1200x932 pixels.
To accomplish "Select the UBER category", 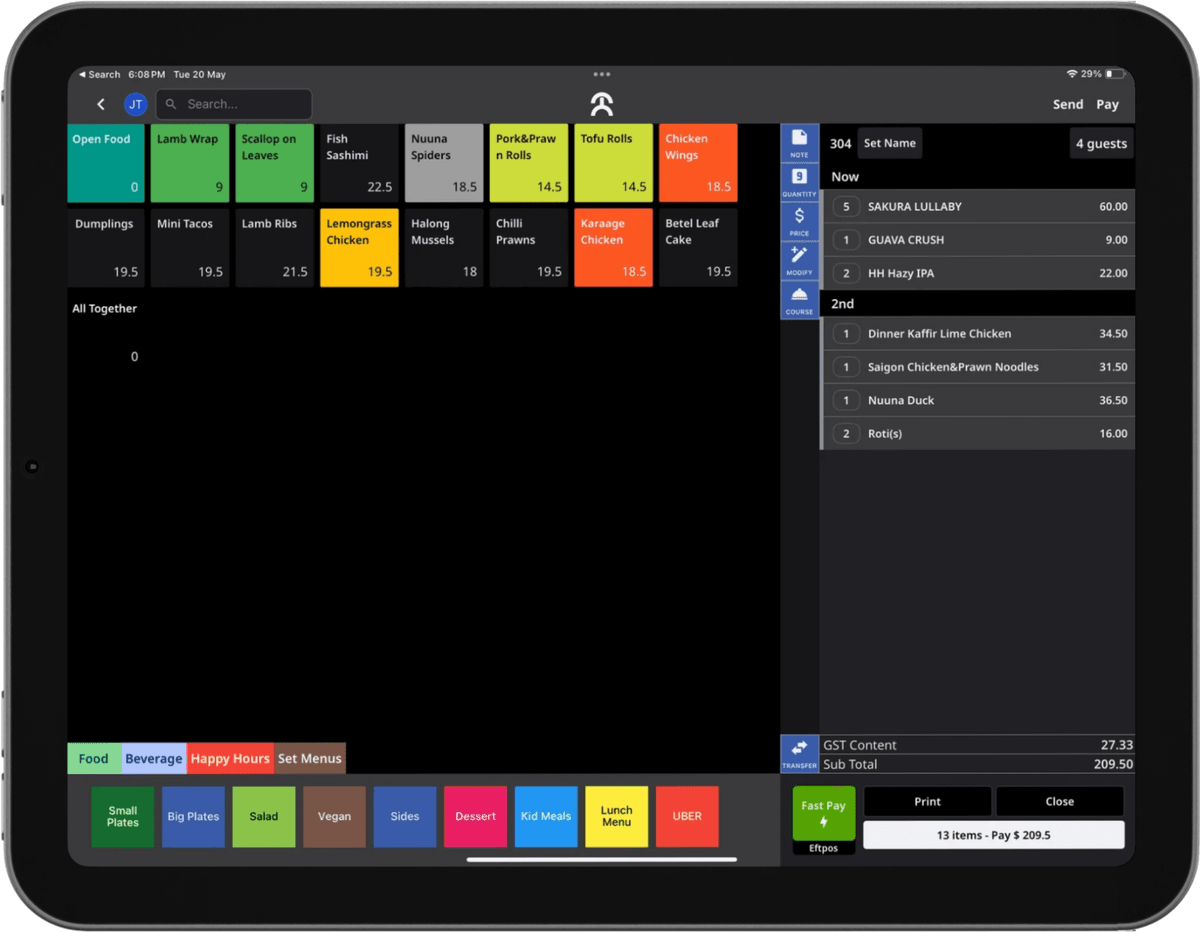I will pos(687,816).
